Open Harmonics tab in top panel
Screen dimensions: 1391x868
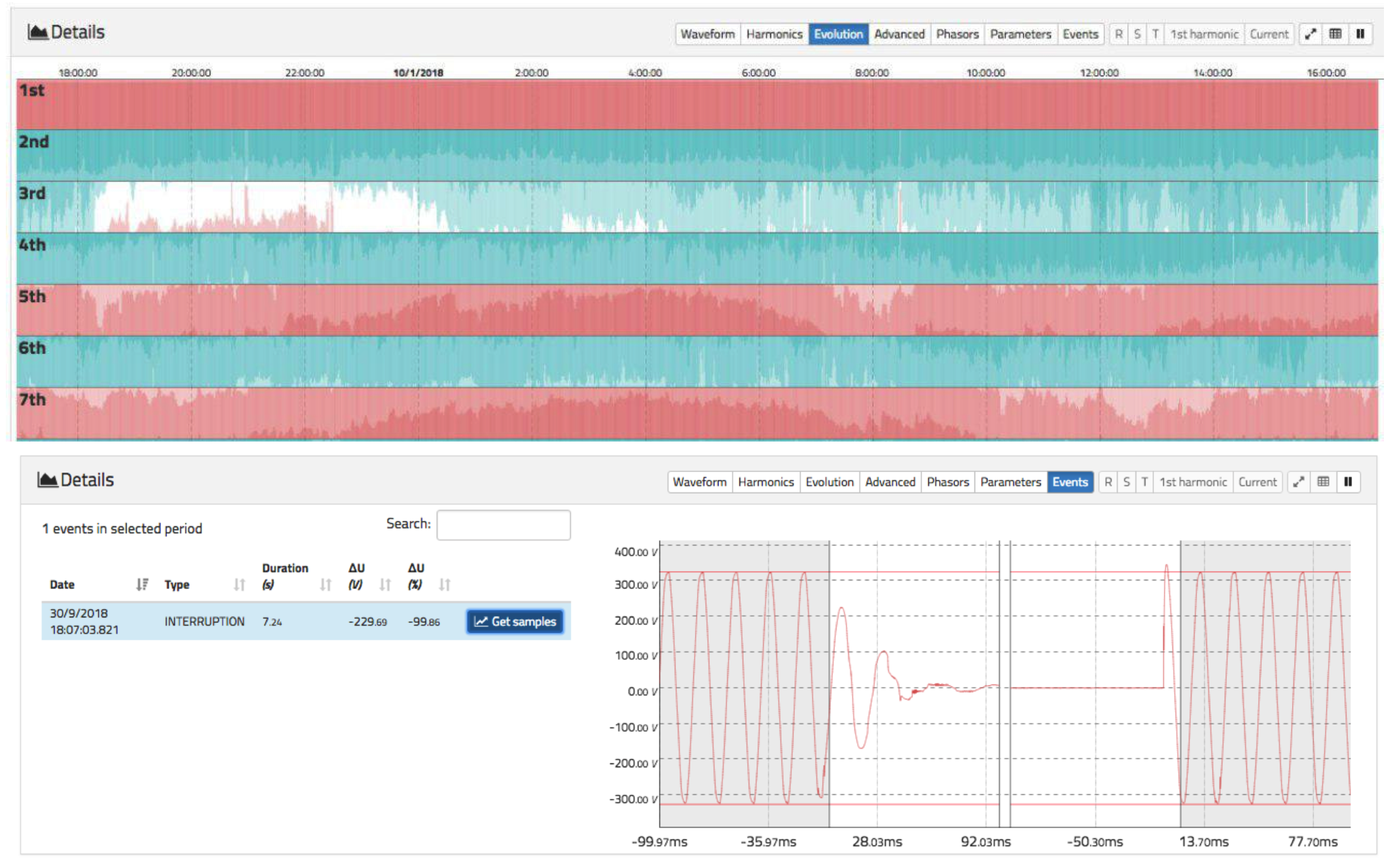pyautogui.click(x=774, y=34)
